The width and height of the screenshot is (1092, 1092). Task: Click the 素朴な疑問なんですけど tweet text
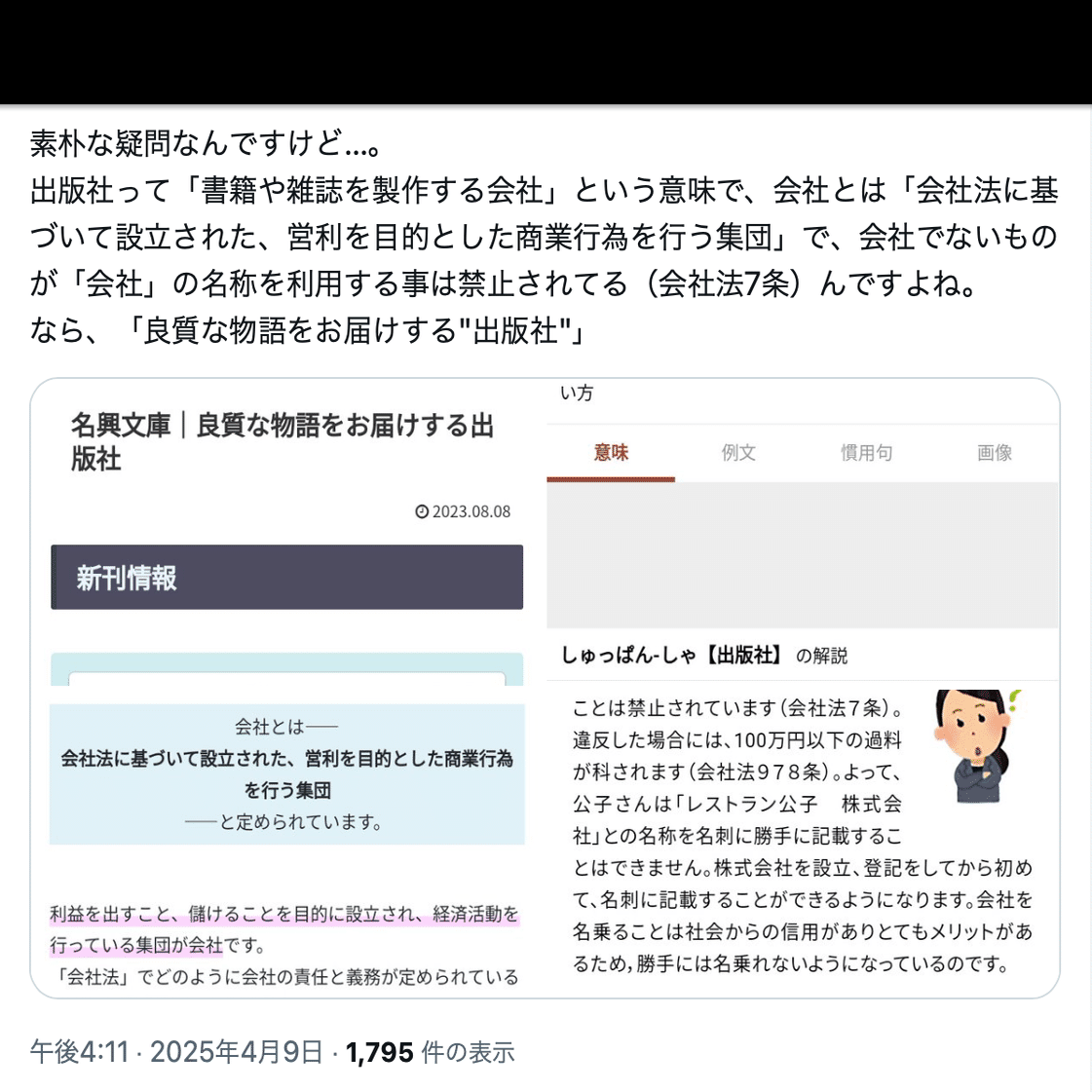pos(207,144)
